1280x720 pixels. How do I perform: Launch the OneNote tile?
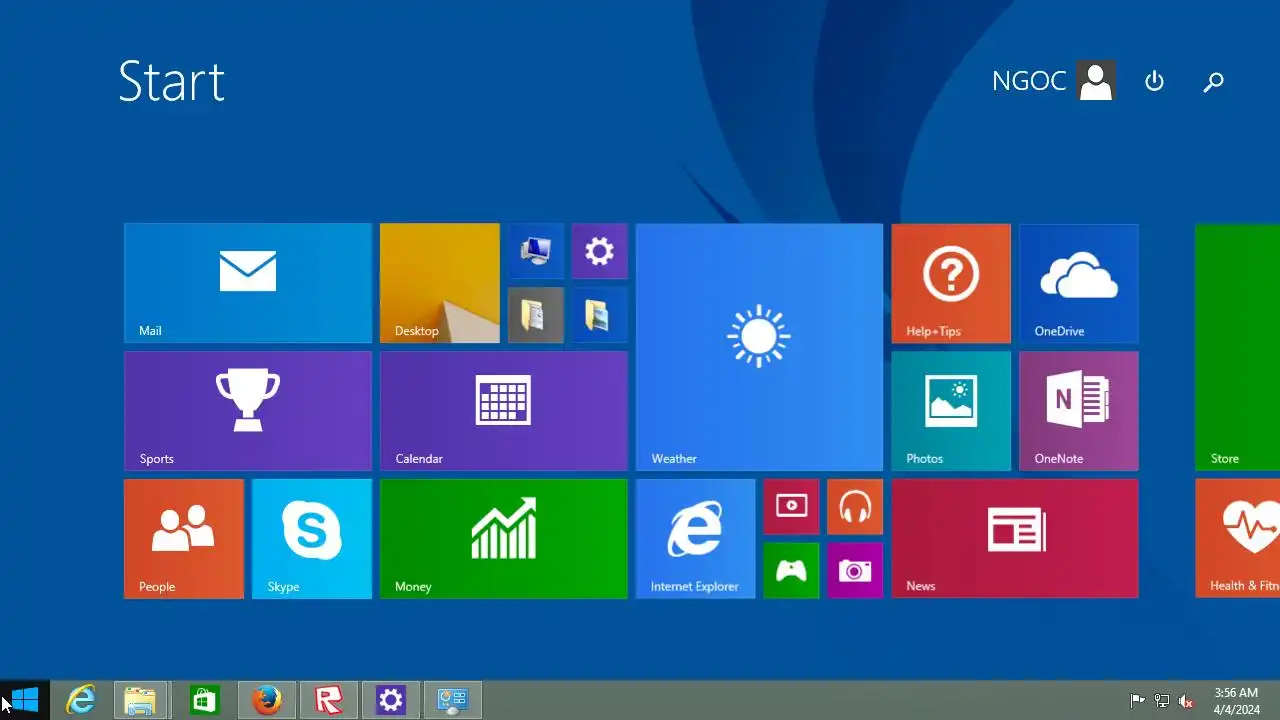coord(1079,411)
